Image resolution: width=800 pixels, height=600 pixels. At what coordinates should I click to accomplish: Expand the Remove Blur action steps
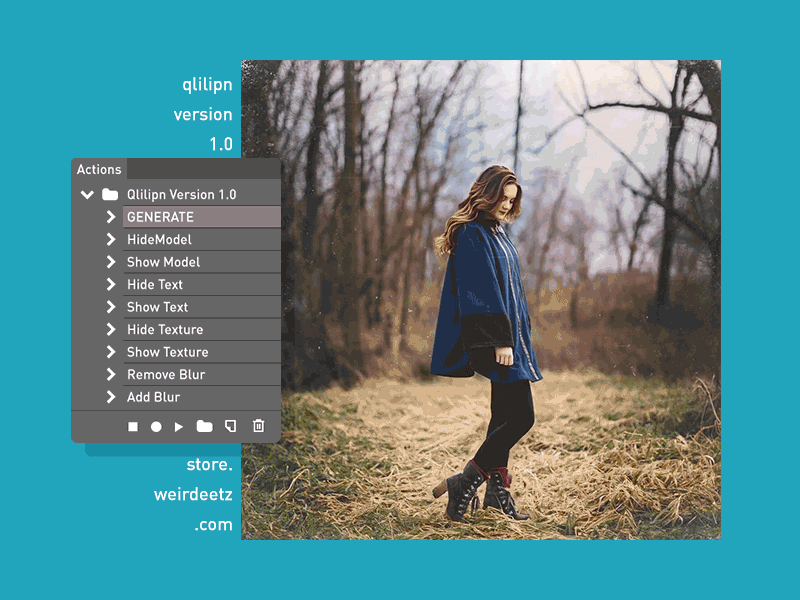pos(113,374)
